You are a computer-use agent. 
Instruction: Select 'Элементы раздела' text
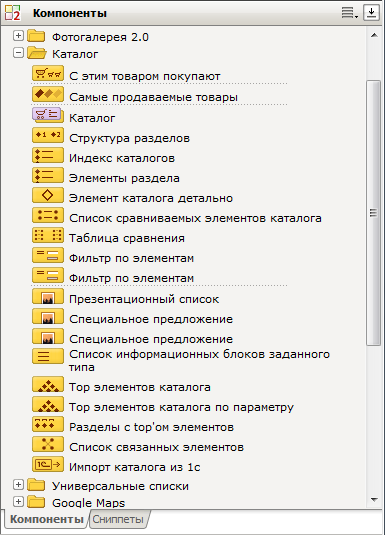[124, 178]
